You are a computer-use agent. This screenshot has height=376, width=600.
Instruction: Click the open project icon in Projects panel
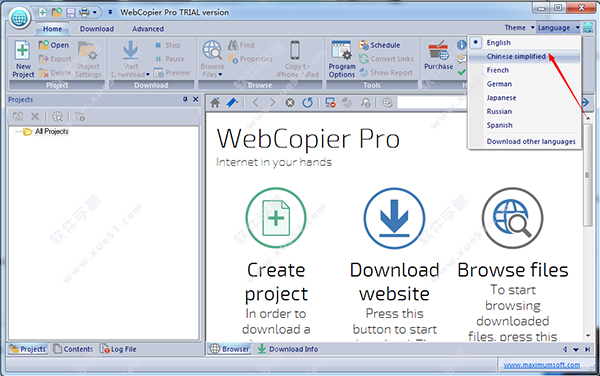click(18, 116)
